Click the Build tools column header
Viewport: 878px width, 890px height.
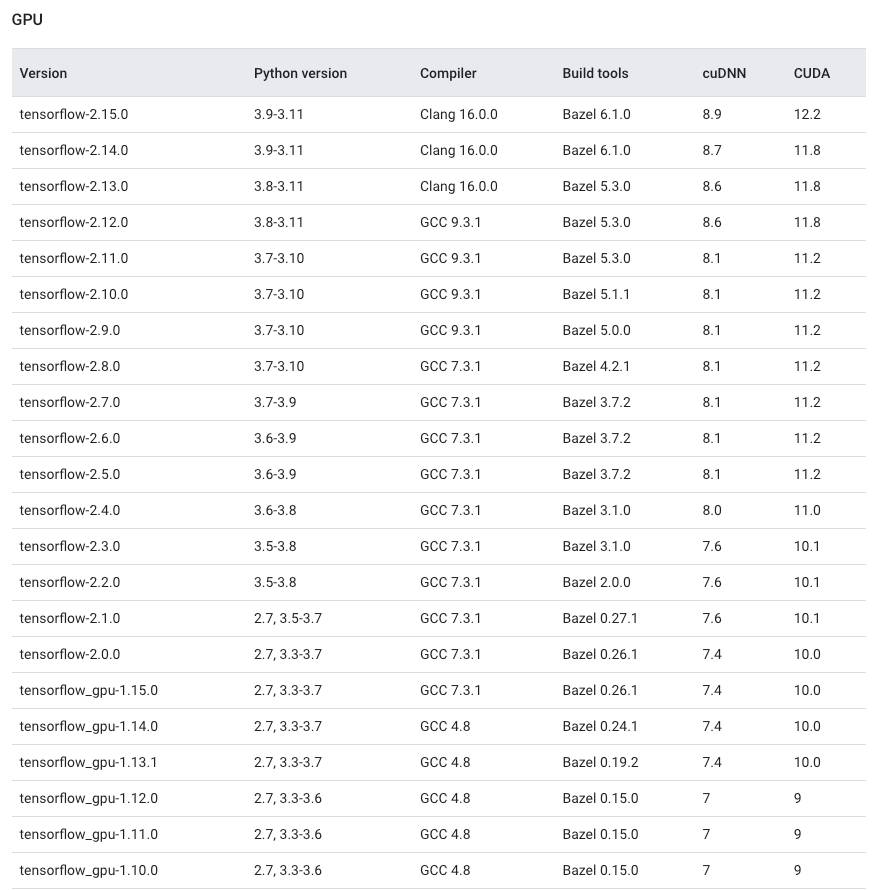[595, 73]
